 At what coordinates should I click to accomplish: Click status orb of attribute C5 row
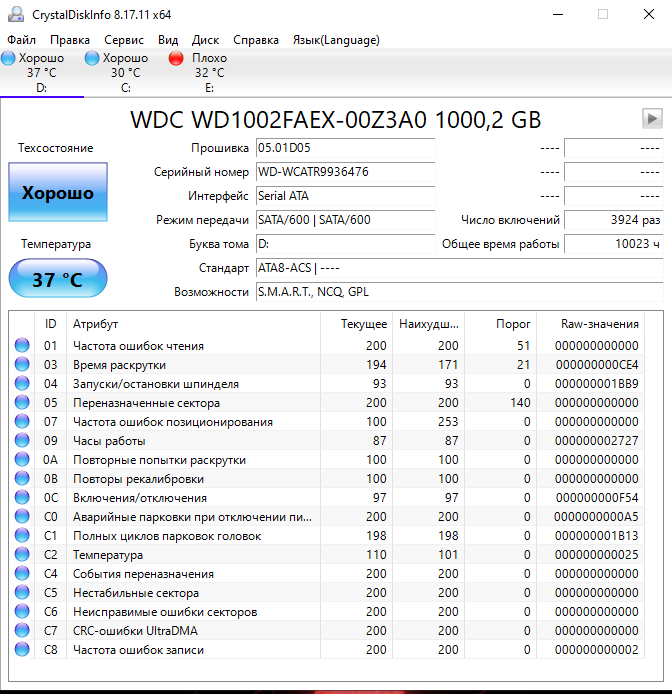click(22, 593)
